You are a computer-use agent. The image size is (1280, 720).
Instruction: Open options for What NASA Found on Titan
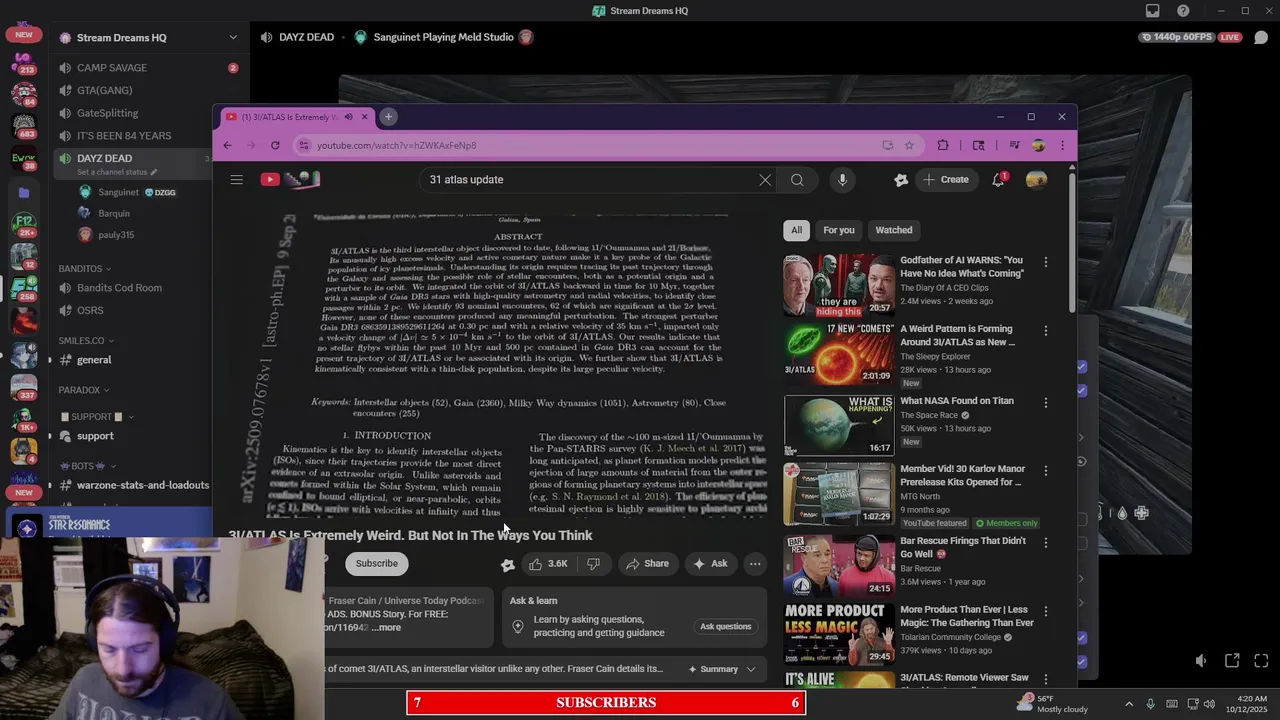pos(1046,403)
